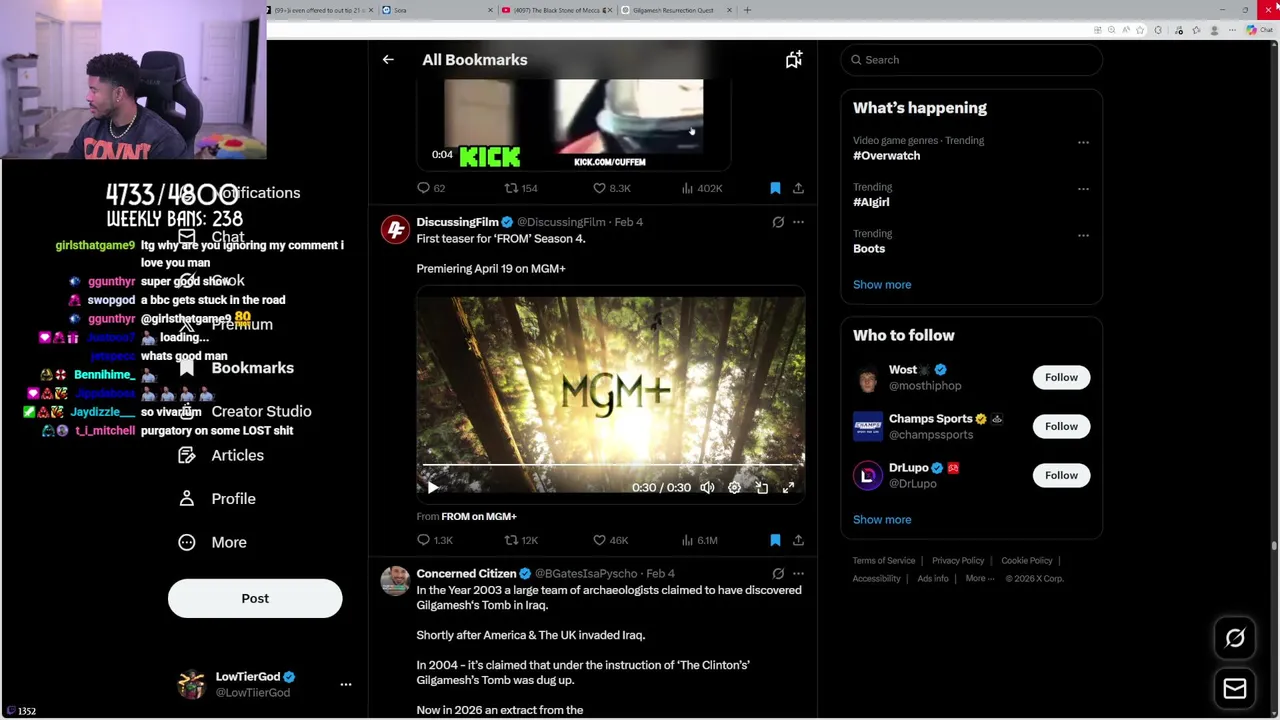Image resolution: width=1280 pixels, height=720 pixels.
Task: Share the DiscussingFilm post
Action: (x=798, y=540)
